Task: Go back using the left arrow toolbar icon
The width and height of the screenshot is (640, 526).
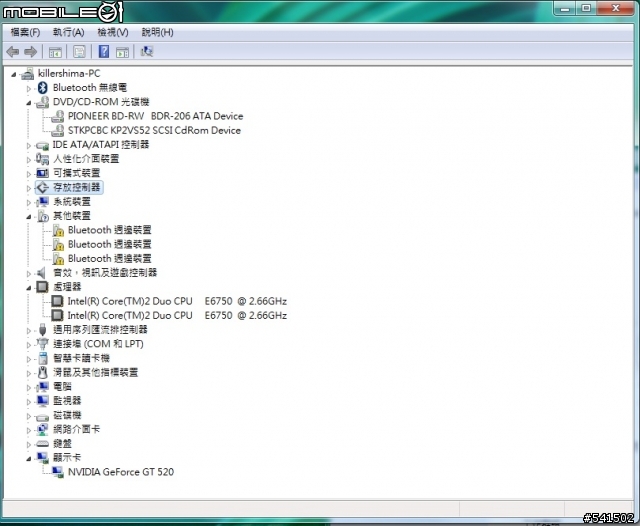Action: click(x=13, y=52)
